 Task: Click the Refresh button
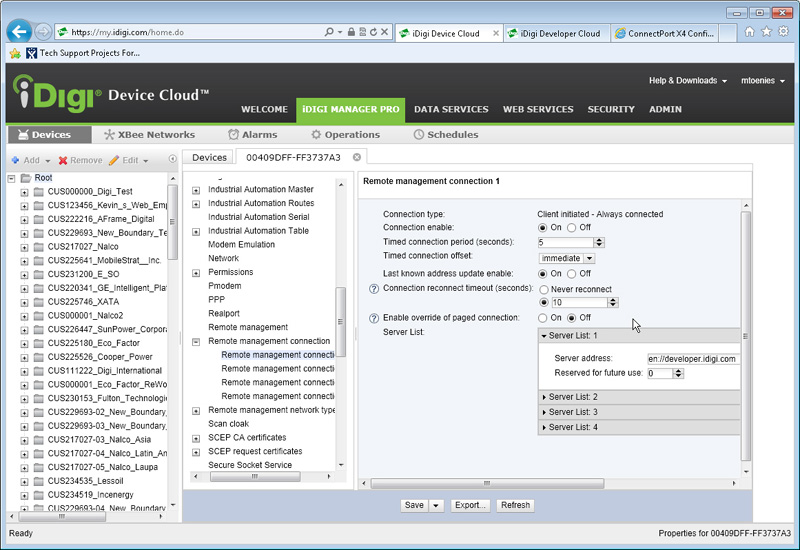click(515, 505)
